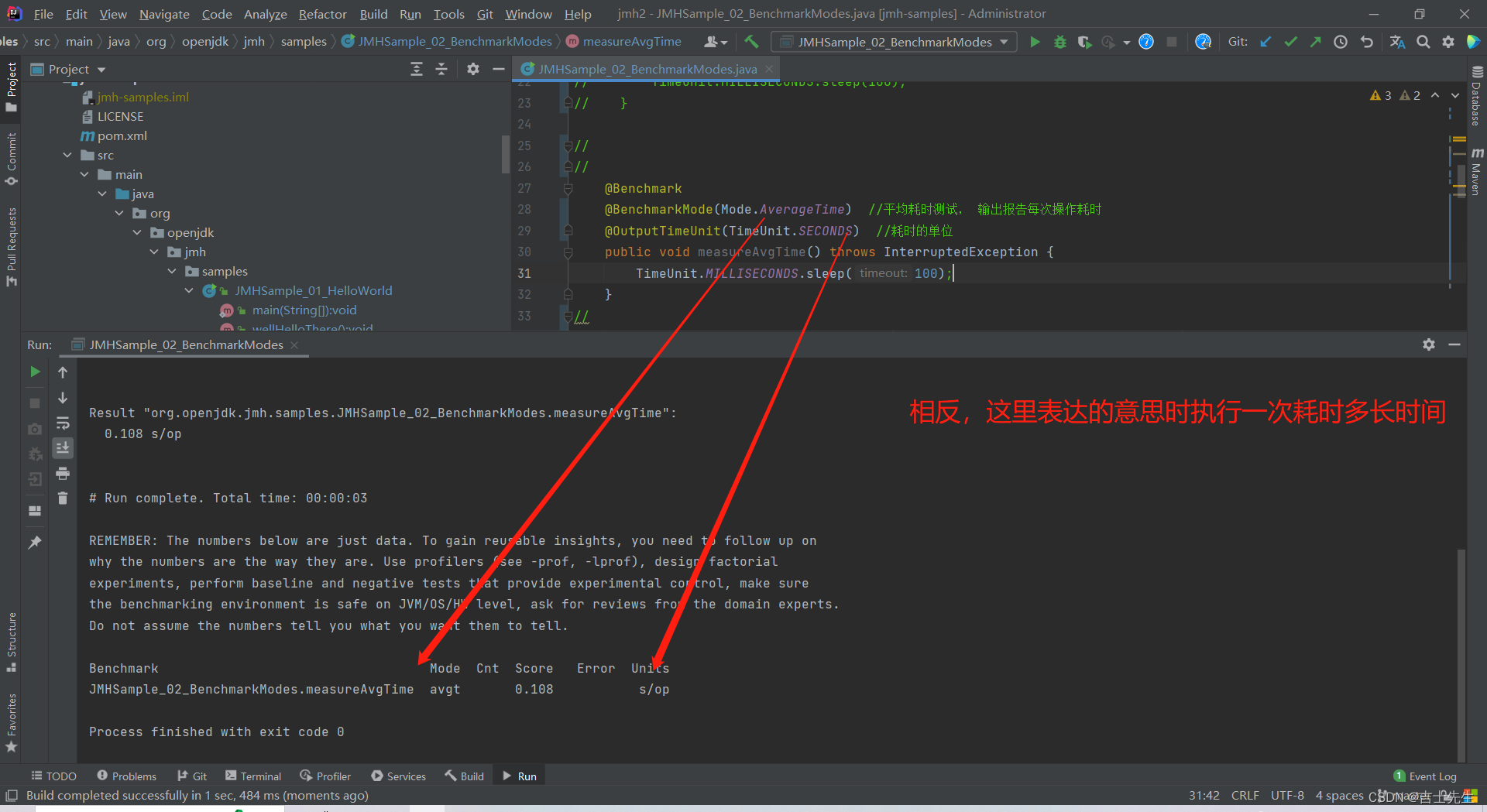Close JMHSample_02_BenchmarkModes.java editor tab
The width and height of the screenshot is (1487, 812).
coord(769,69)
